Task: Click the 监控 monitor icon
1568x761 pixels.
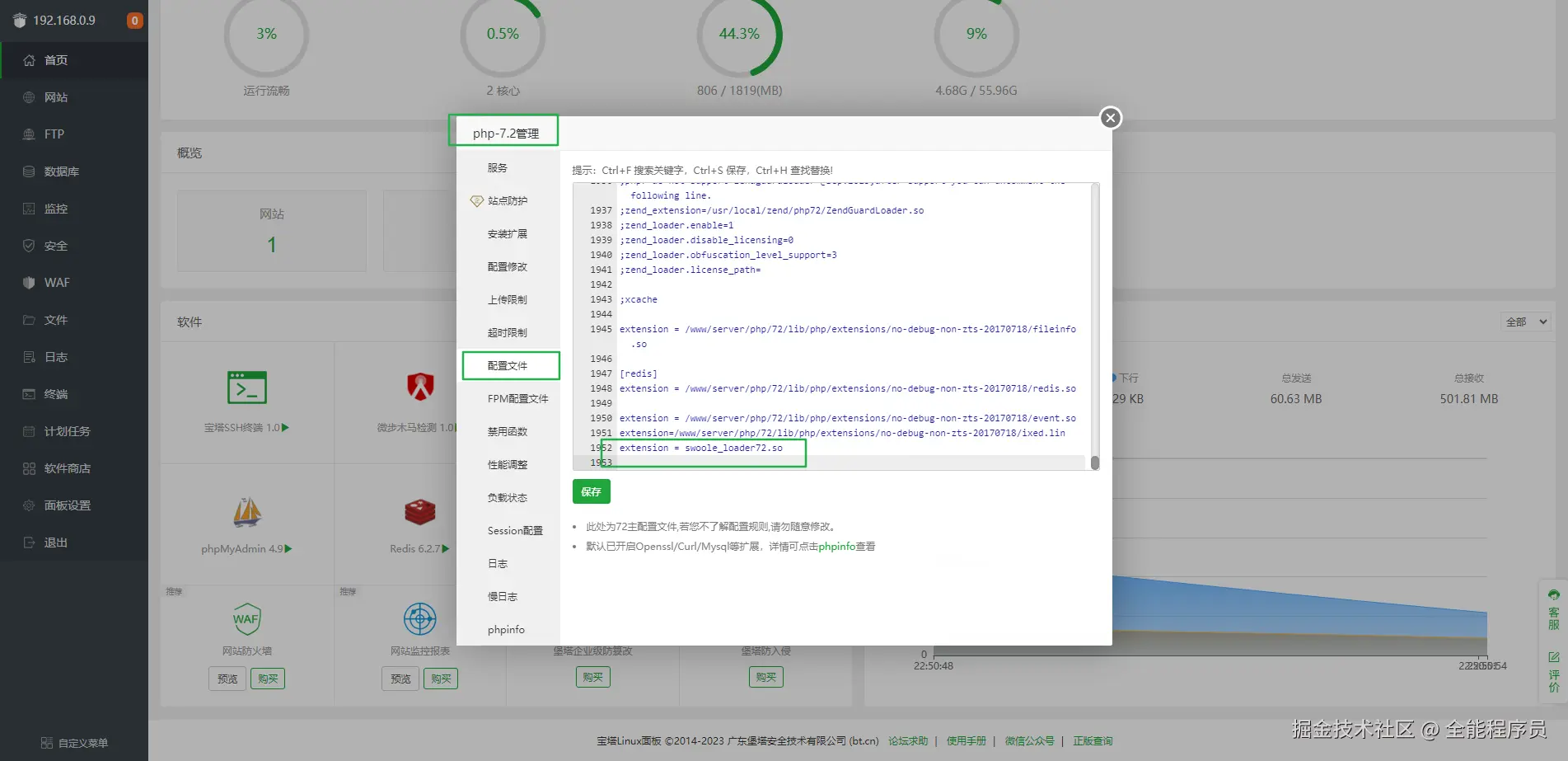Action: pos(29,209)
